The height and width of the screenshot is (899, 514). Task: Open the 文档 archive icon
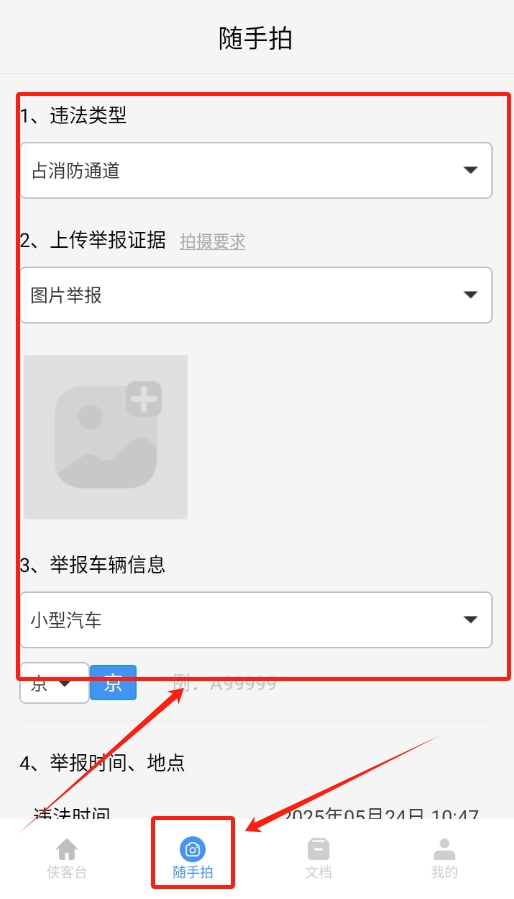point(318,849)
